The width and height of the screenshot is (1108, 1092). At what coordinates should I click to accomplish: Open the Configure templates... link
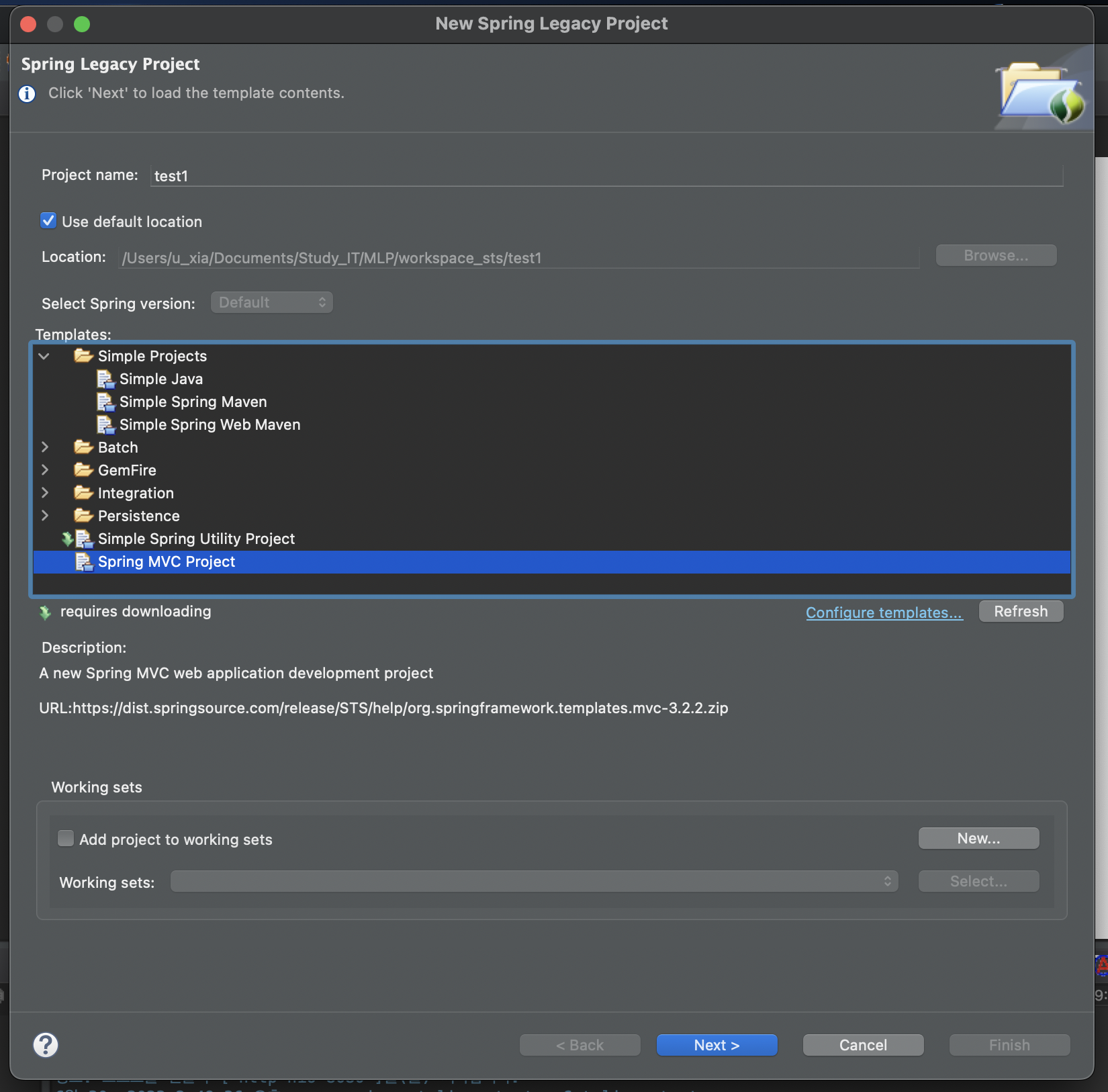point(884,612)
